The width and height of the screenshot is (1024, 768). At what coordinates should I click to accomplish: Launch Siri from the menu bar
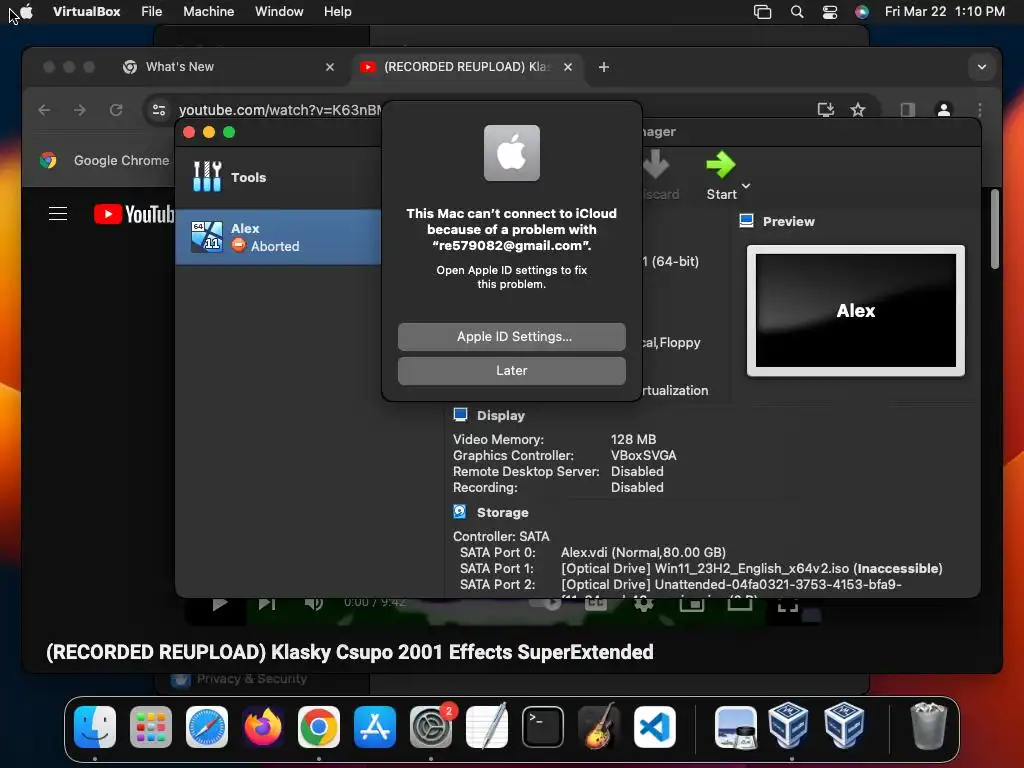[x=862, y=12]
